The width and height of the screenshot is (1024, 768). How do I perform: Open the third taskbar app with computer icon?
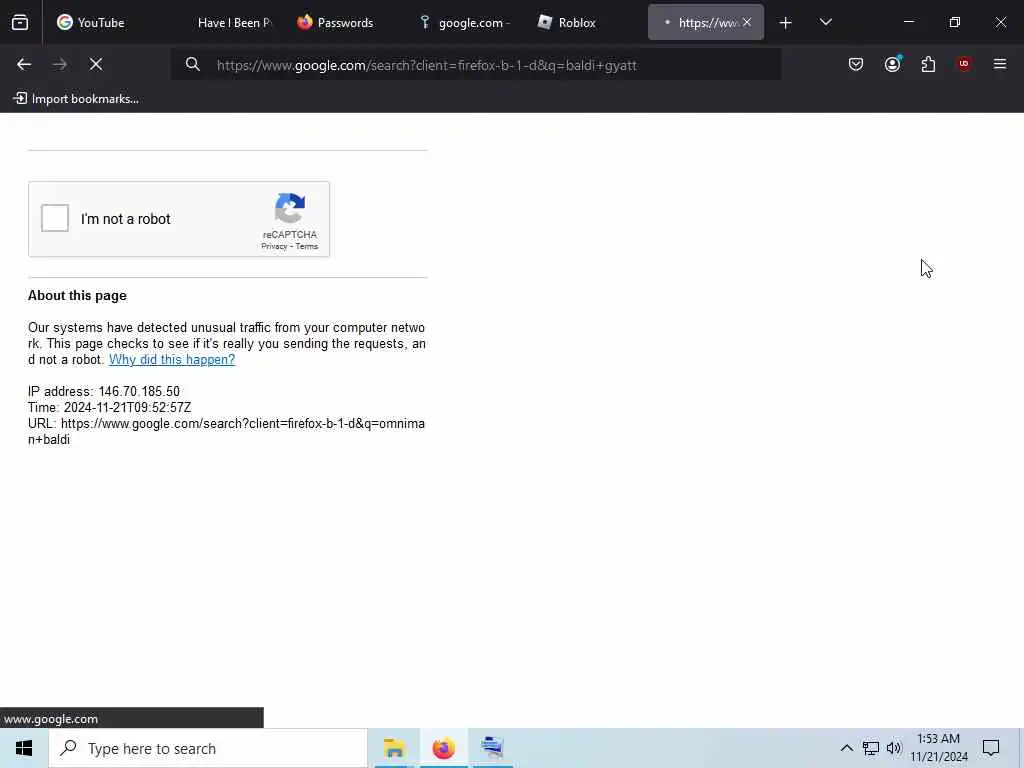[492, 748]
